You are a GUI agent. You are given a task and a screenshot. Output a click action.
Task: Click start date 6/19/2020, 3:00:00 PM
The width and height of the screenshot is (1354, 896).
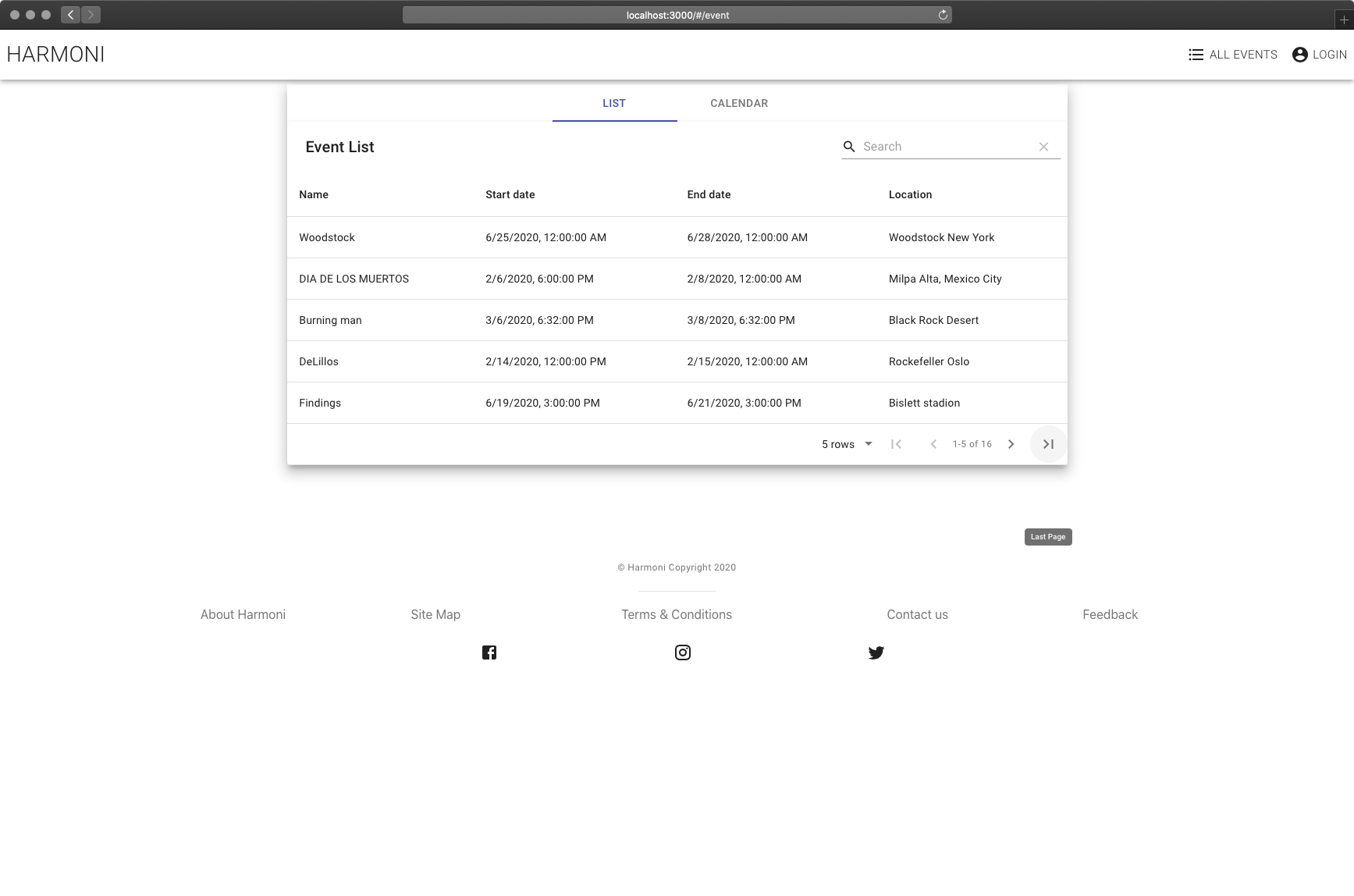[x=542, y=404]
